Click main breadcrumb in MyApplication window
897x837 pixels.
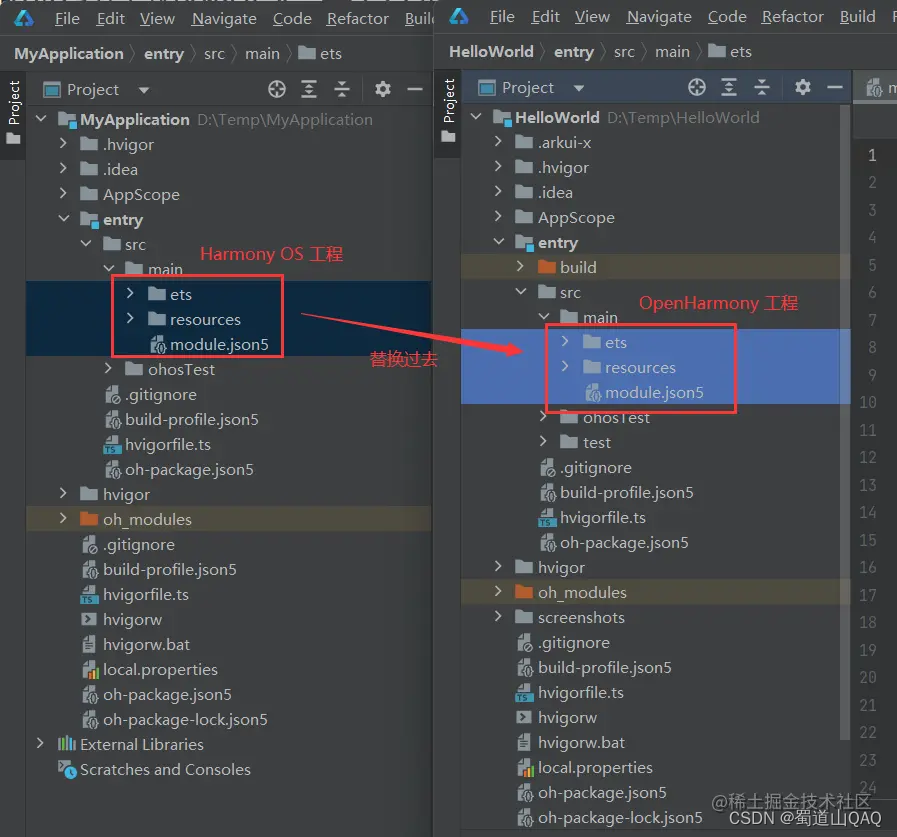263,54
